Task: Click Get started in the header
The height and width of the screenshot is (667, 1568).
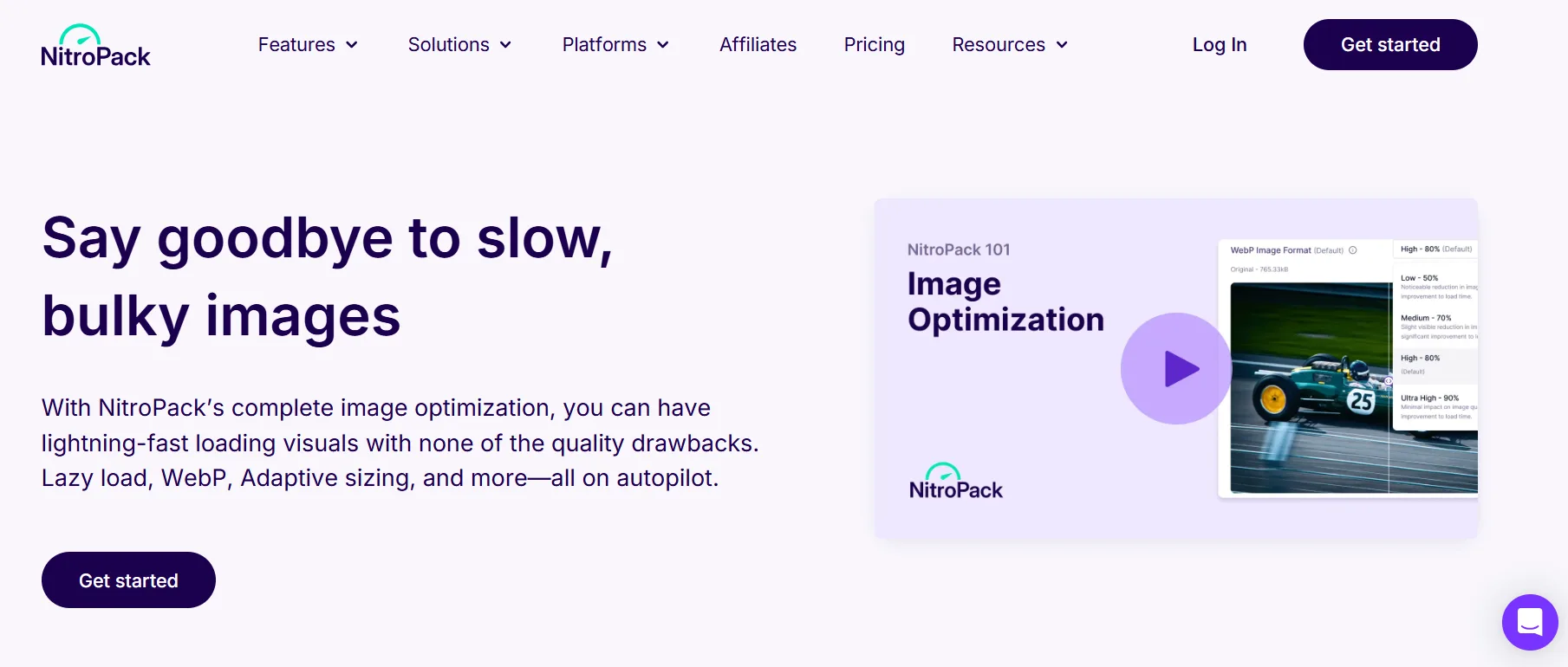Action: tap(1390, 45)
